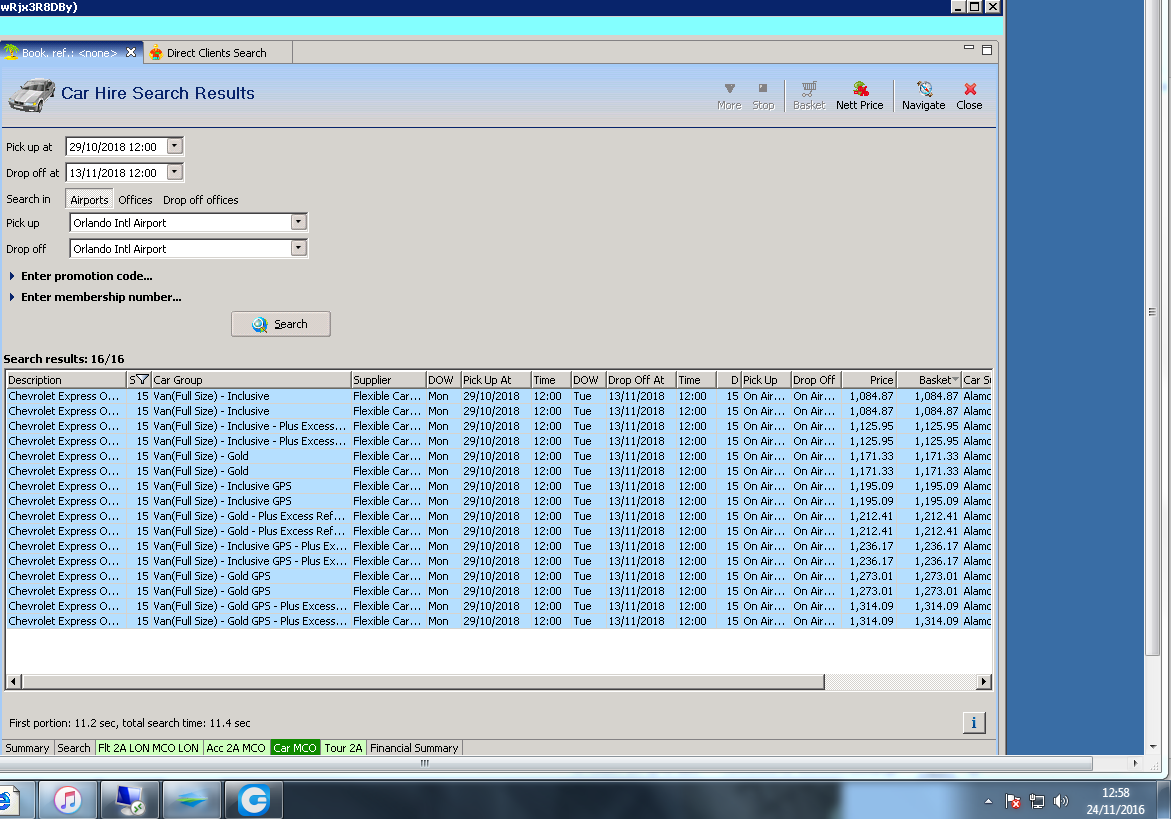Click the Action Center flag icon
The image size is (1171, 819).
[x=1013, y=801]
